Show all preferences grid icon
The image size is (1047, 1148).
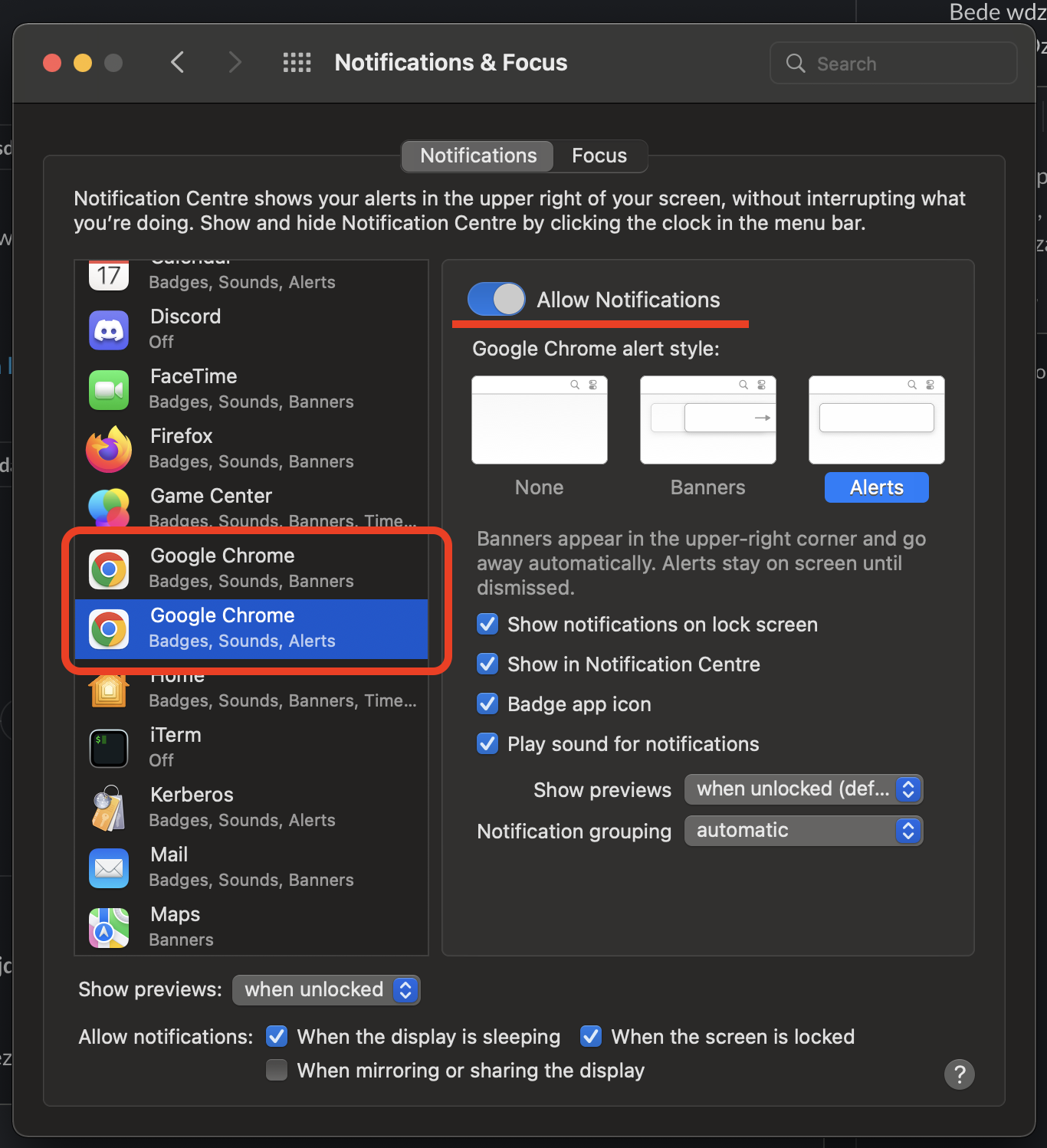[x=297, y=62]
